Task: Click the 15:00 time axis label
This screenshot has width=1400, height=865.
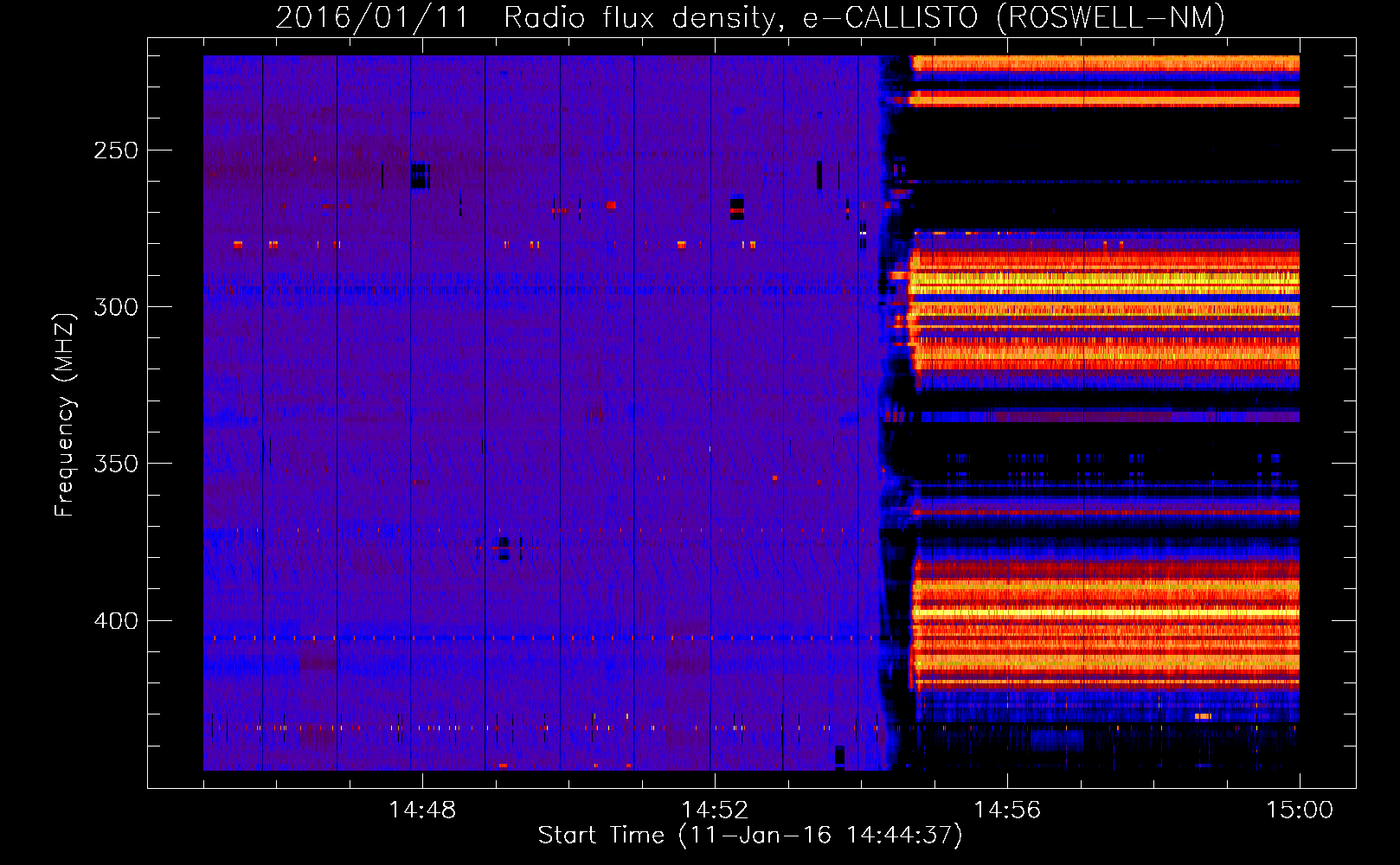Action: click(x=1300, y=811)
